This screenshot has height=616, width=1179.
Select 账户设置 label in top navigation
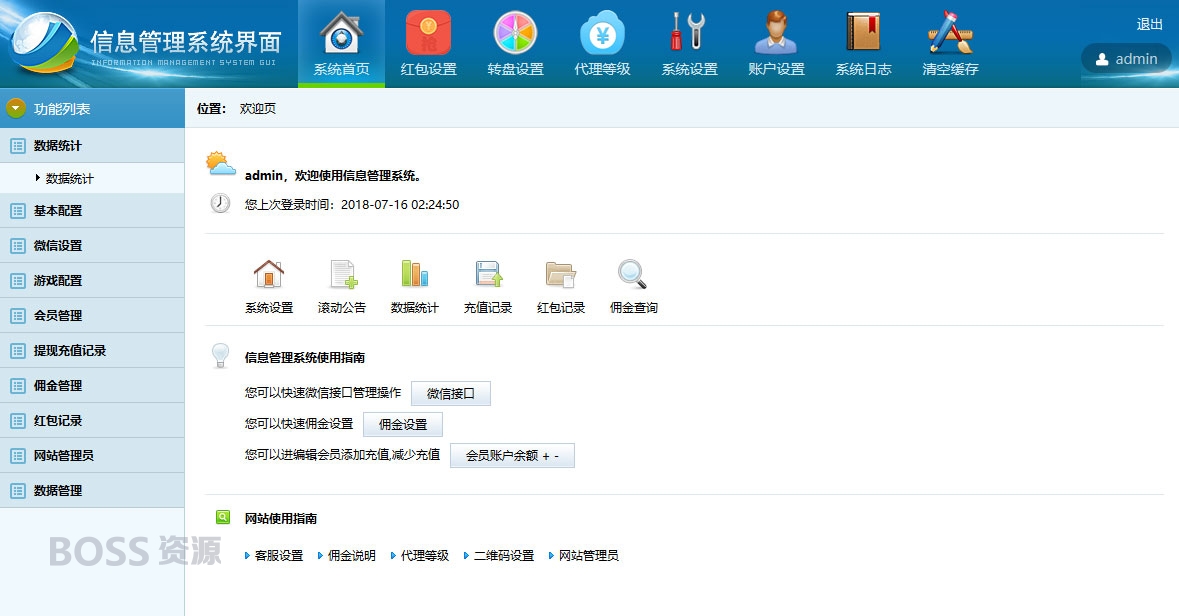pos(776,69)
